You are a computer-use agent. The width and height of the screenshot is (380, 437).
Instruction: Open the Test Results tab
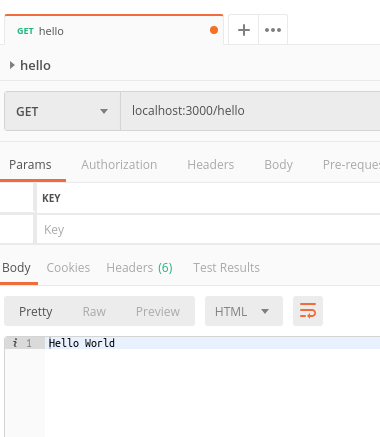[x=226, y=268]
